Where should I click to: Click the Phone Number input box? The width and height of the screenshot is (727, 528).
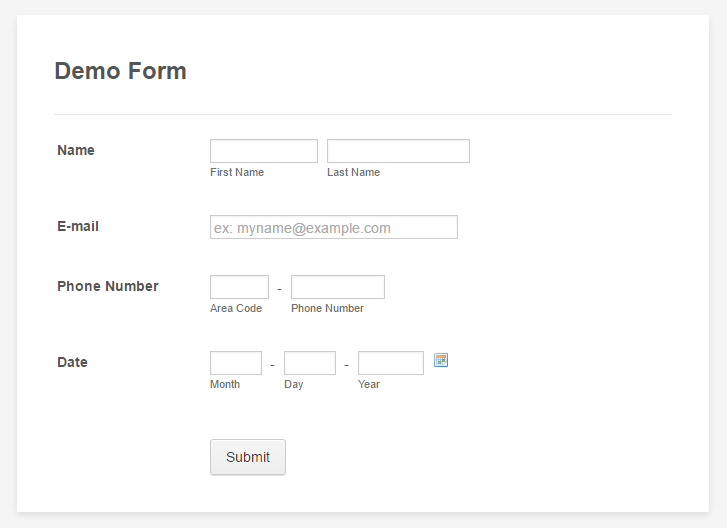[338, 287]
